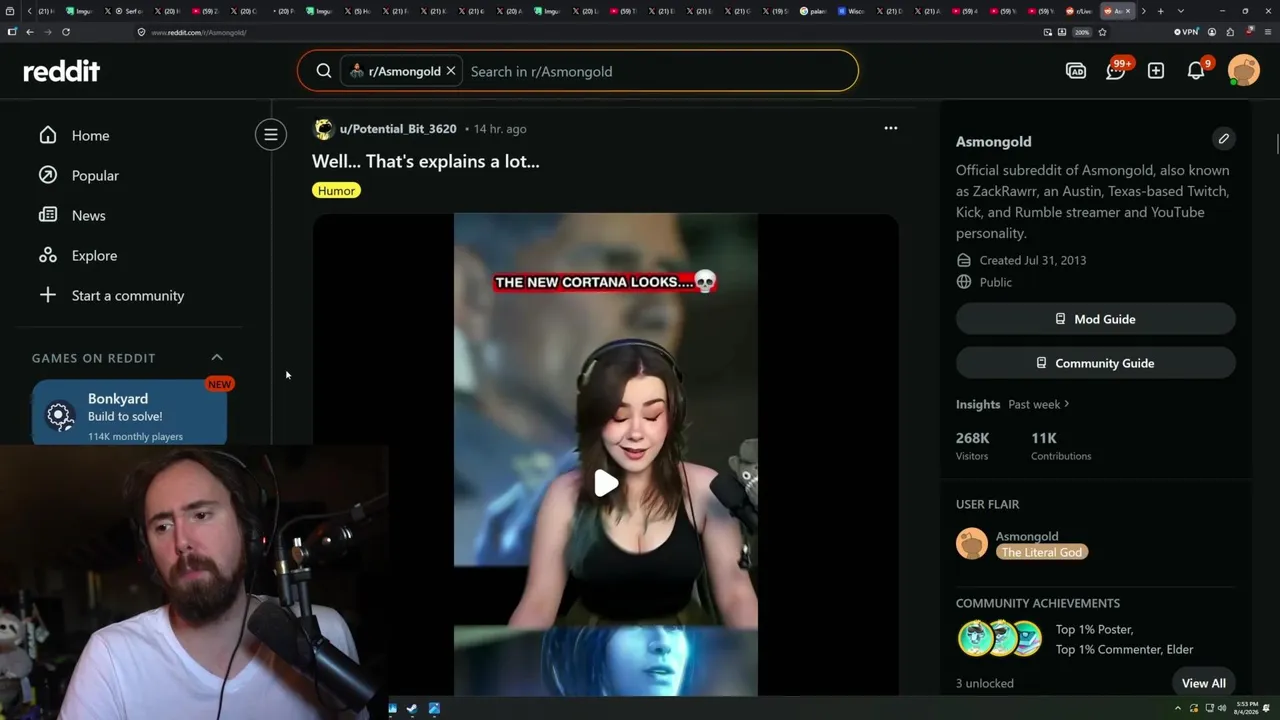Open the Bonkyard game card
1280x720 pixels.
point(129,413)
